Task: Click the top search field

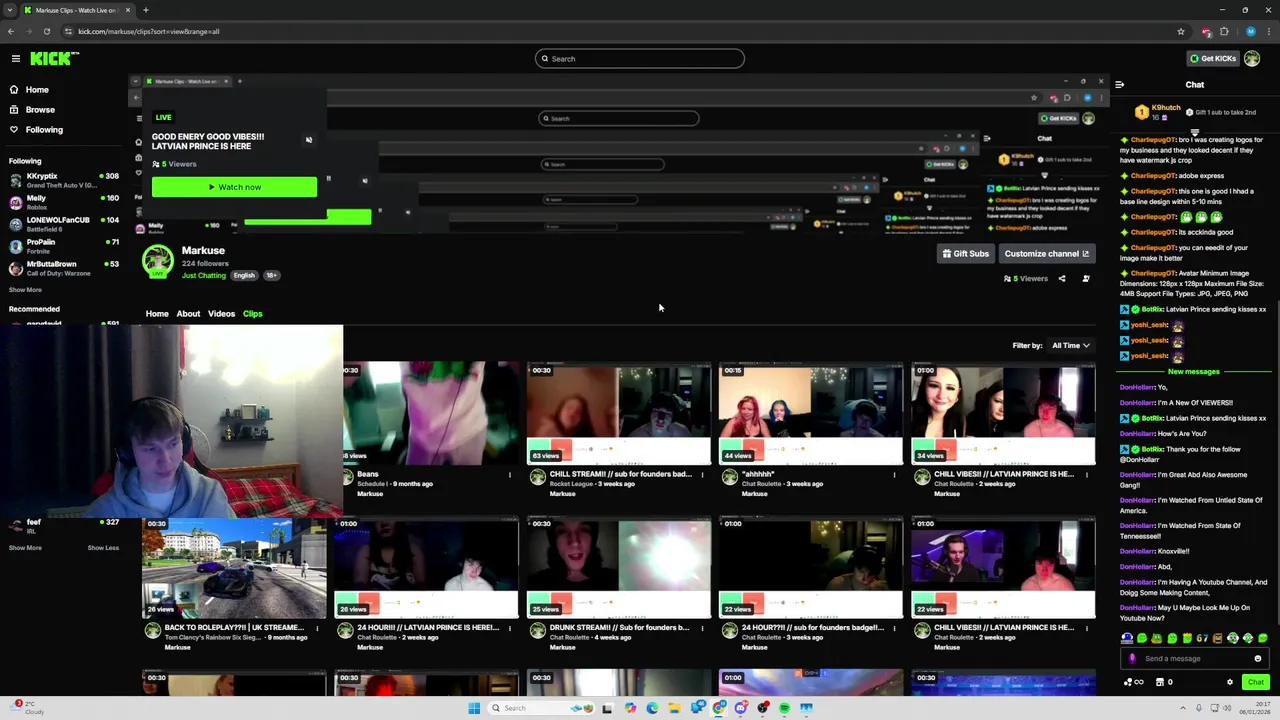Action: (640, 59)
